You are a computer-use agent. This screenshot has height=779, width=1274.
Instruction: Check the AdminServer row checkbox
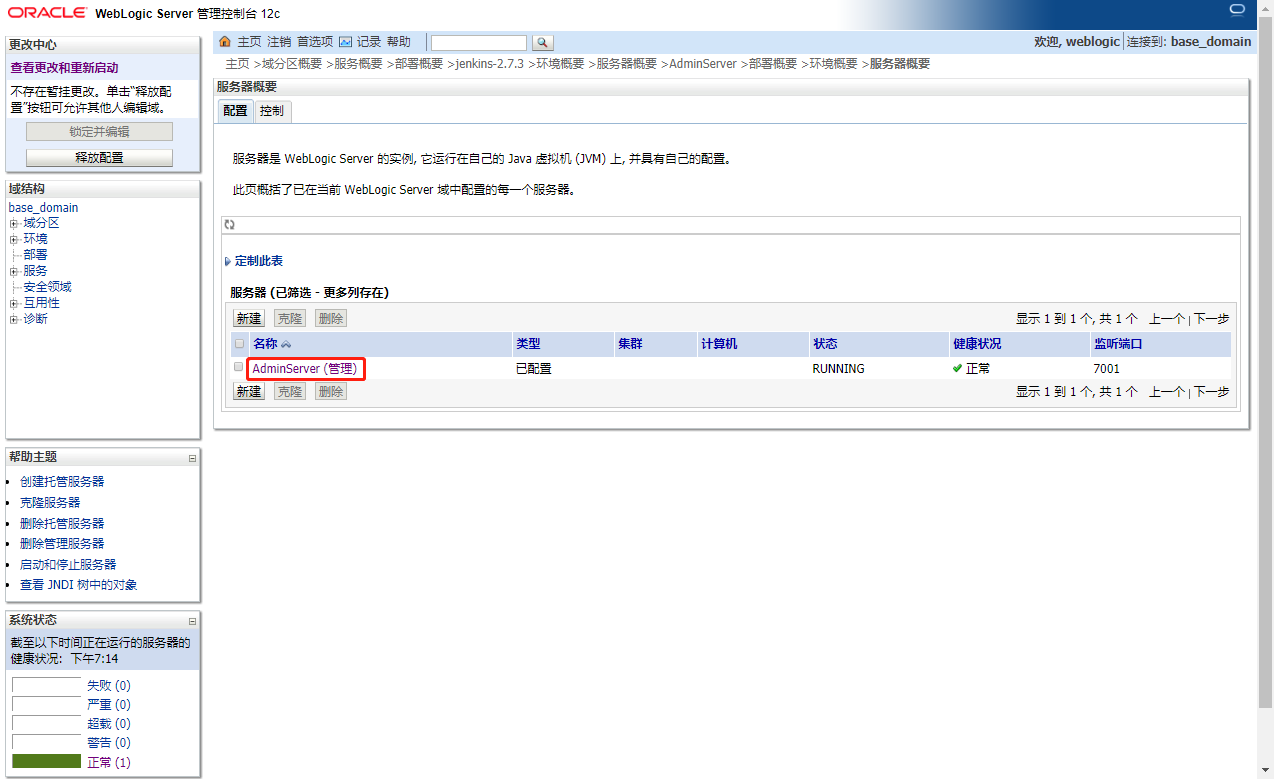pyautogui.click(x=239, y=367)
